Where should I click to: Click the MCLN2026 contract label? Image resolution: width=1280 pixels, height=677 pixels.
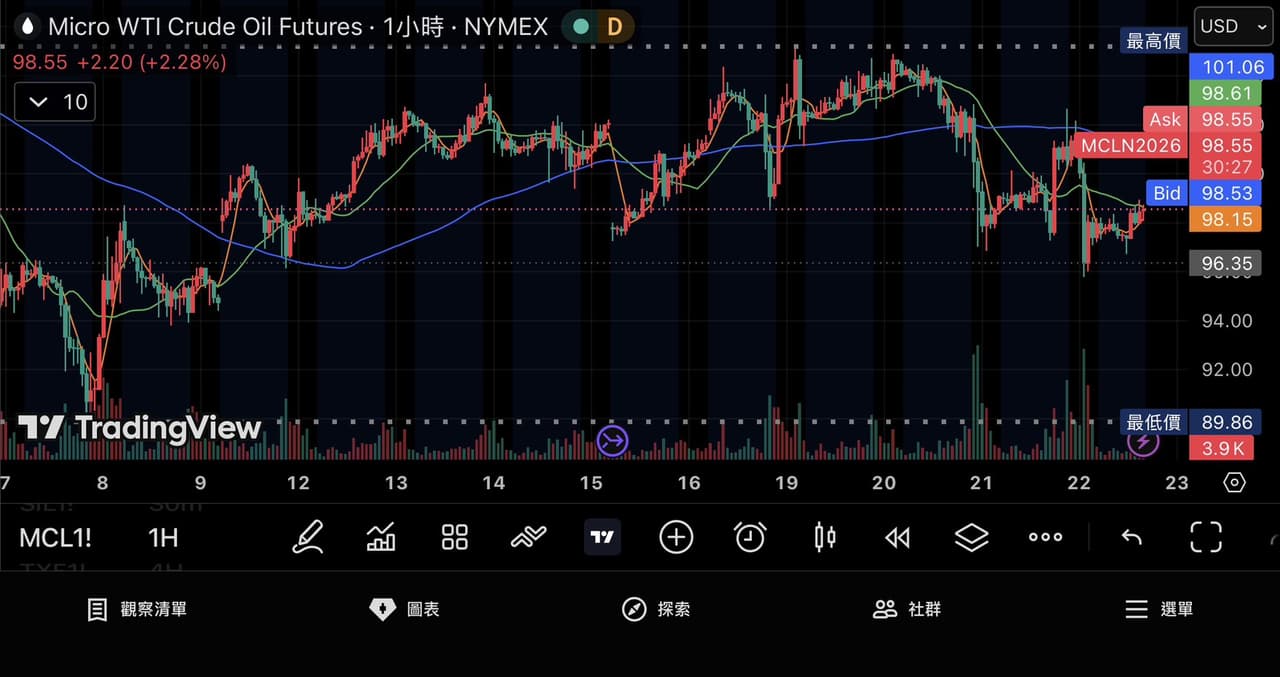[1130, 146]
